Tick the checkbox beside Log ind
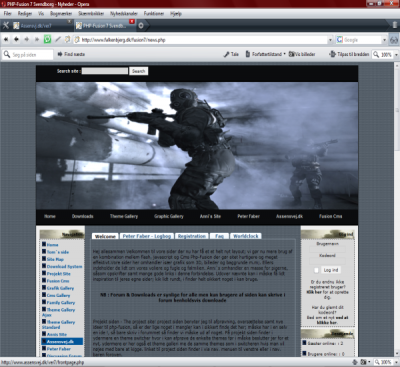Screen dimensions: 400x367 [x=316, y=270]
